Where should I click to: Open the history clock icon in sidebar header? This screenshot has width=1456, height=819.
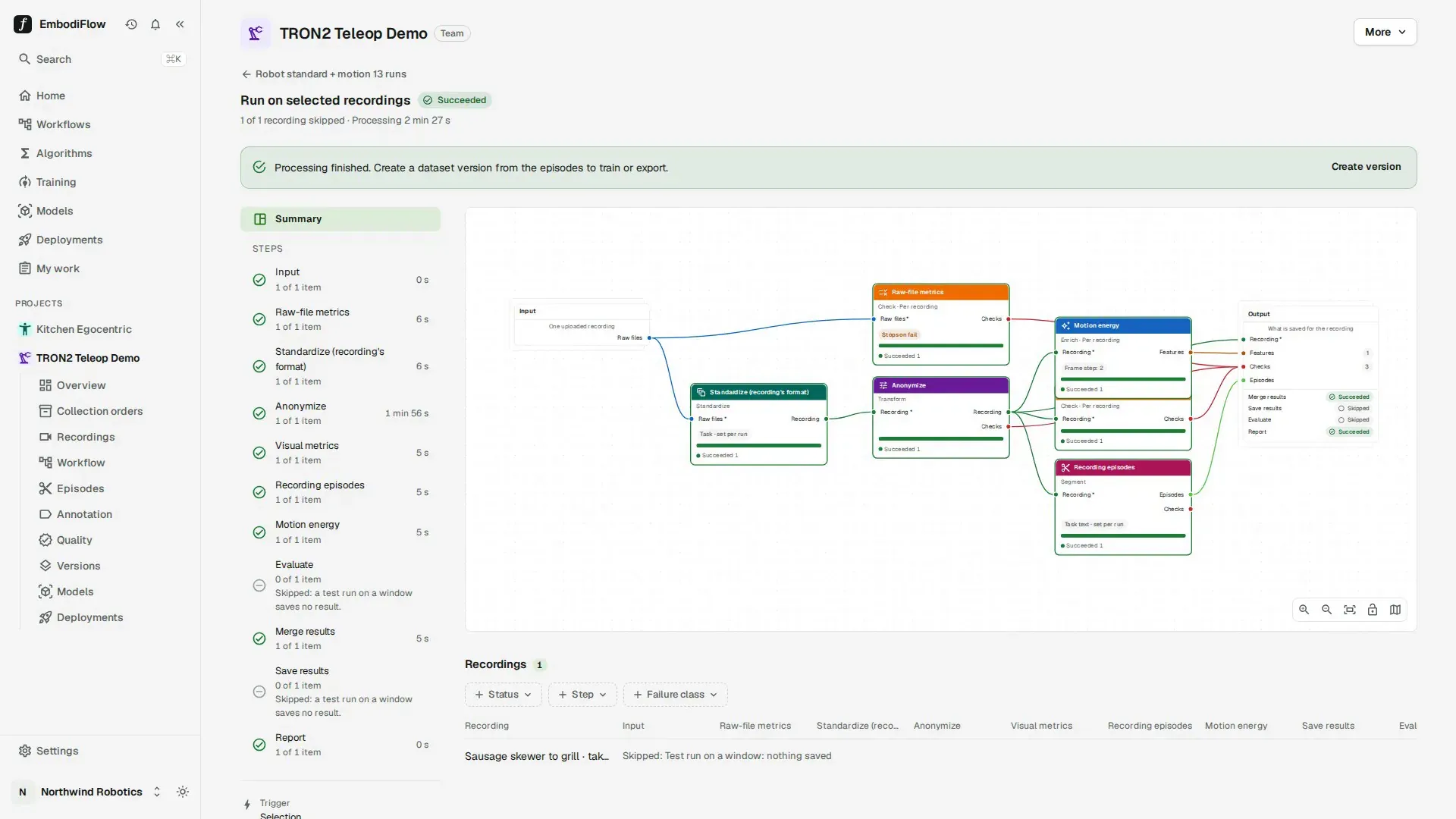131,24
